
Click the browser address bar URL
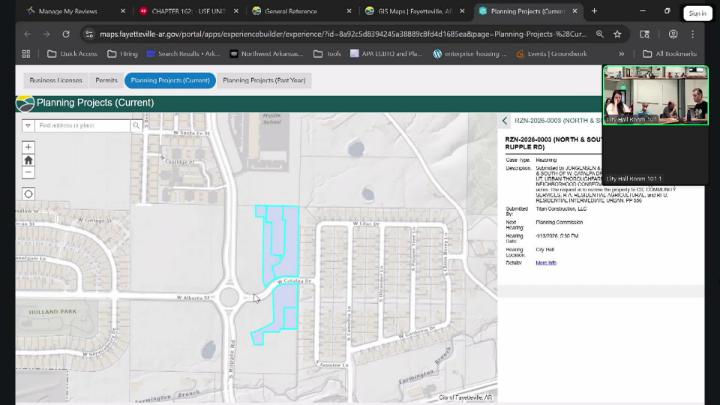pos(343,34)
